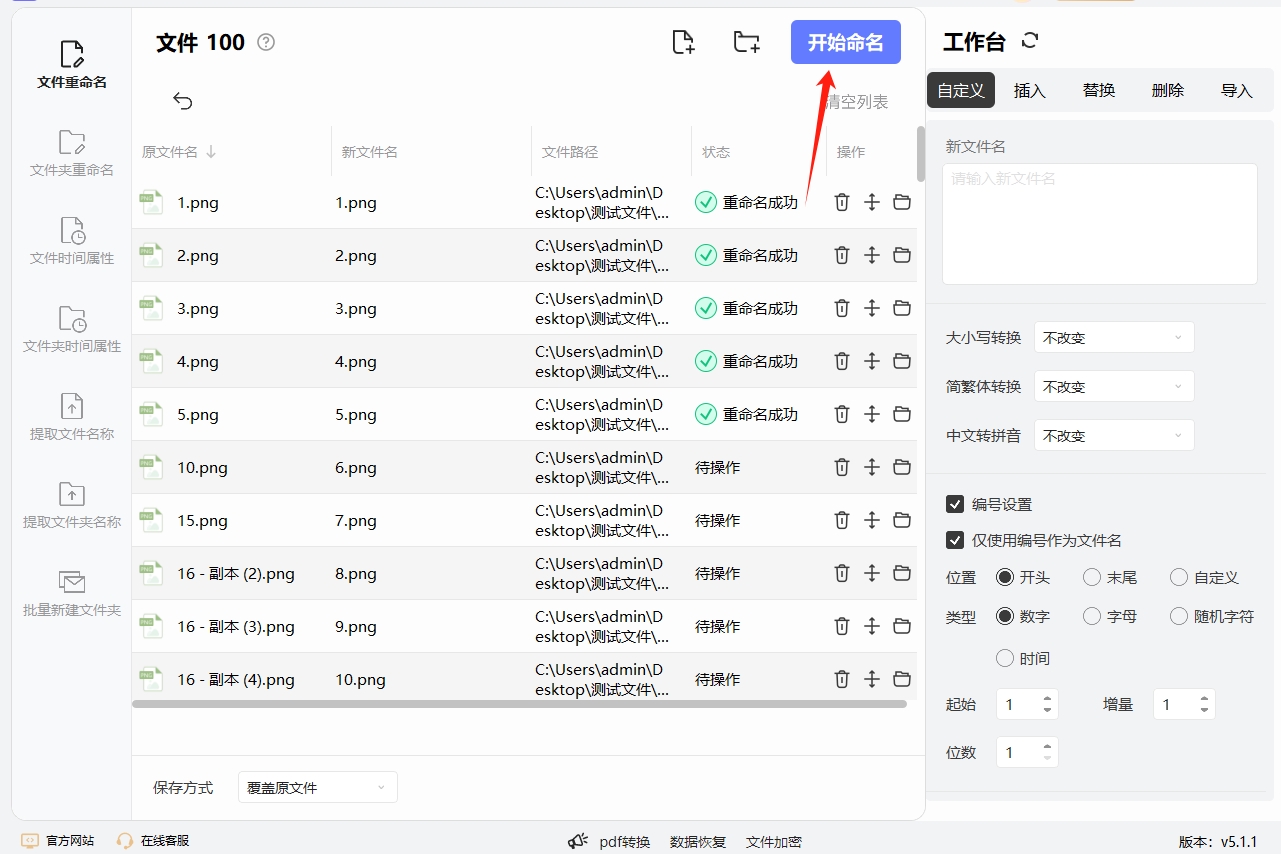Click the add folder icon in header

(x=746, y=42)
